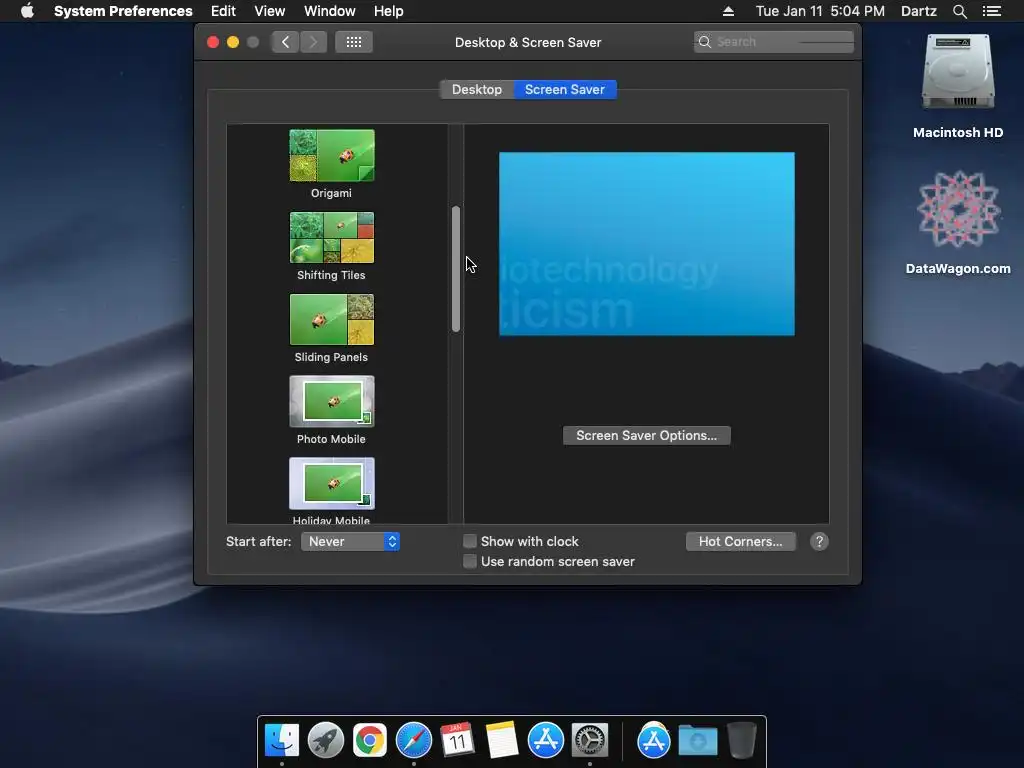Open Google Chrome from the Dock
Image resolution: width=1024 pixels, height=768 pixels.
click(370, 740)
